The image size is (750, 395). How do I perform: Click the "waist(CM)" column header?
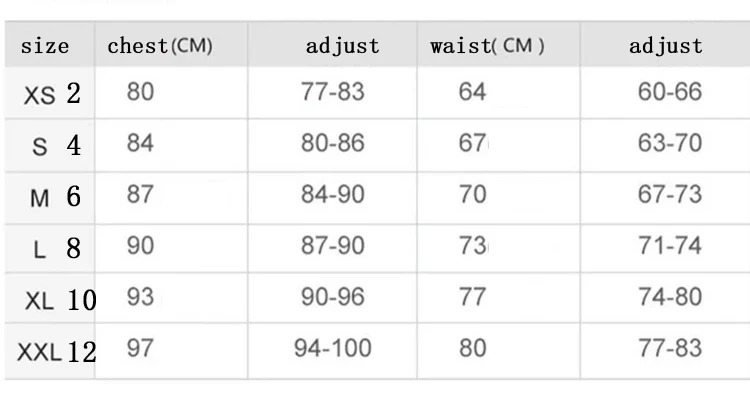(487, 46)
